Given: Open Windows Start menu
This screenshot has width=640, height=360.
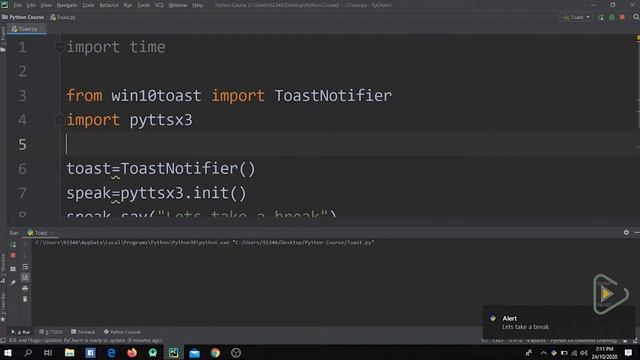Looking at the screenshot, I should point(8,353).
